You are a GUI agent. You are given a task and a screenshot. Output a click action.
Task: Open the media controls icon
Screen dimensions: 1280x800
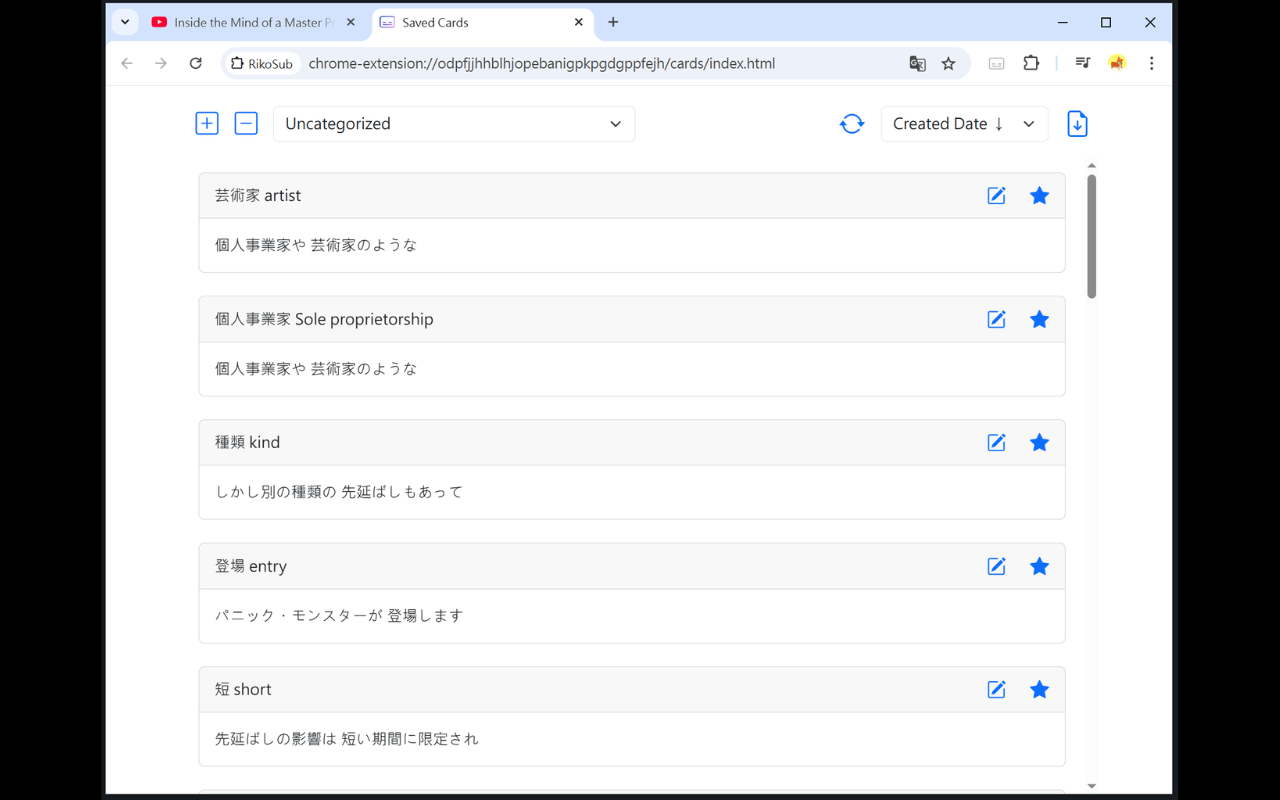1082,63
